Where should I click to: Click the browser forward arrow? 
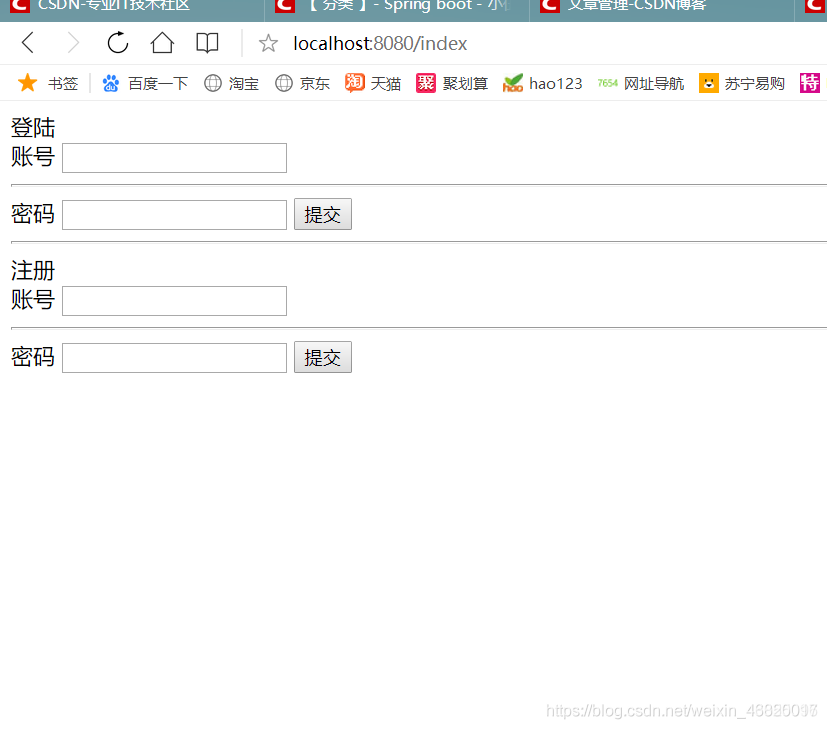pos(73,43)
